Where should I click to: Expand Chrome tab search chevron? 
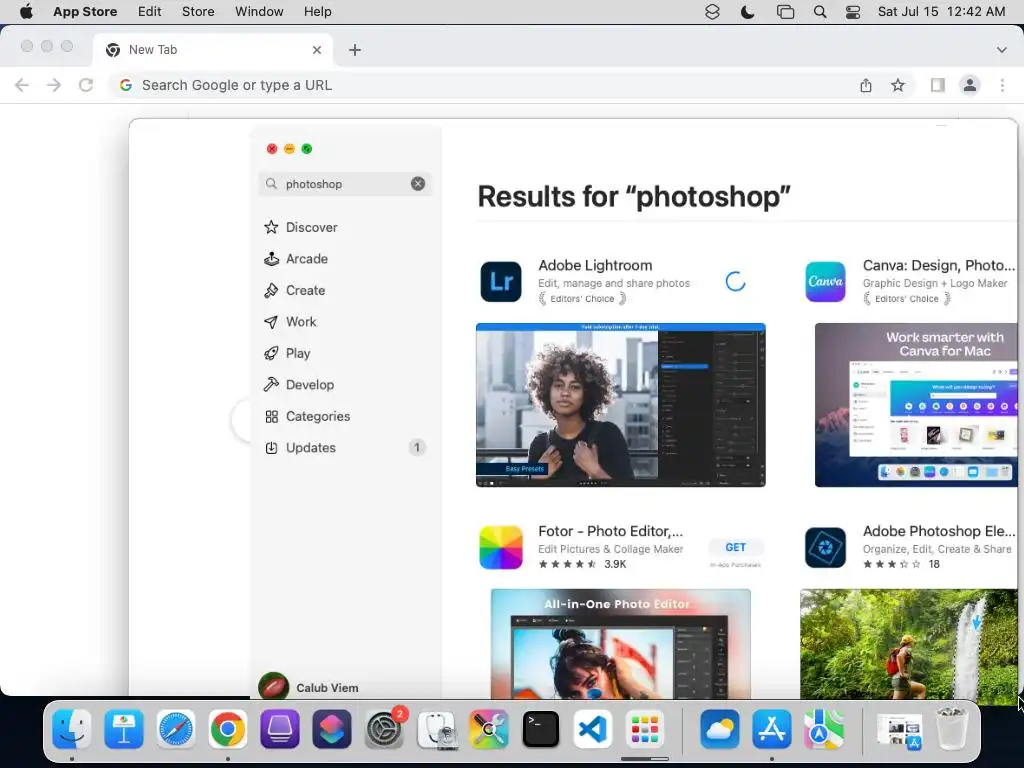pos(1001,50)
